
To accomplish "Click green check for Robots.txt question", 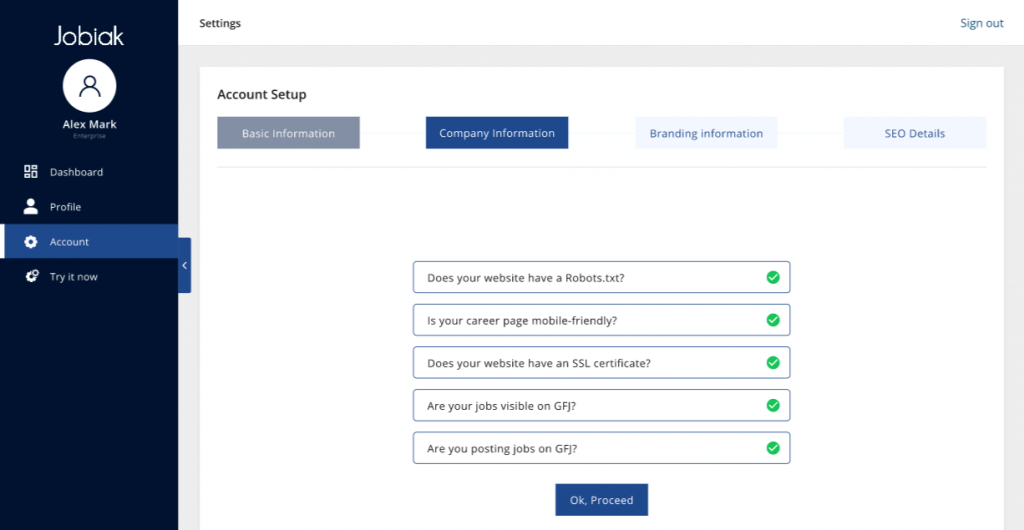I will pos(773,277).
